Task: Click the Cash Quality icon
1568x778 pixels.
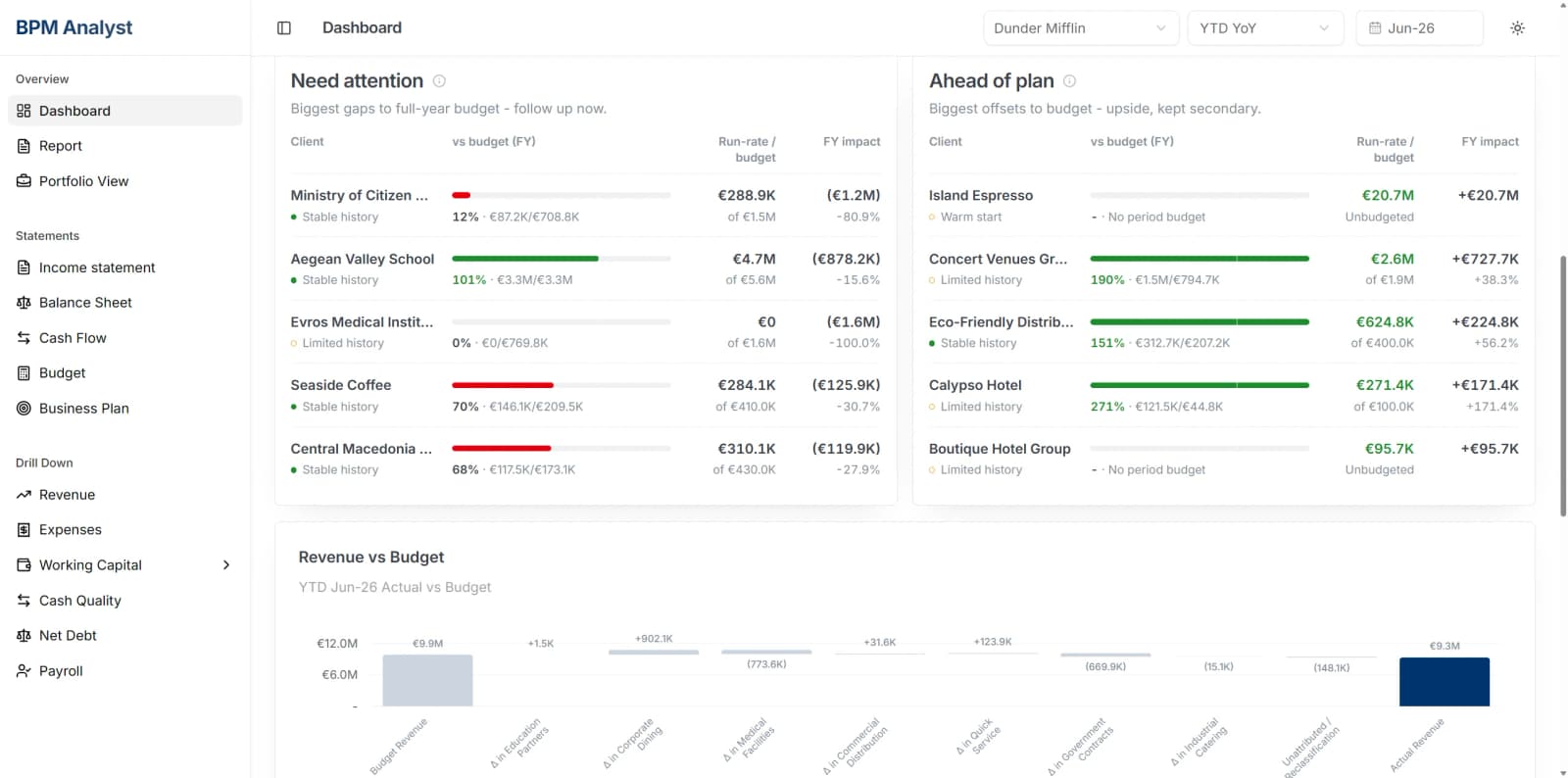Action: coord(24,601)
